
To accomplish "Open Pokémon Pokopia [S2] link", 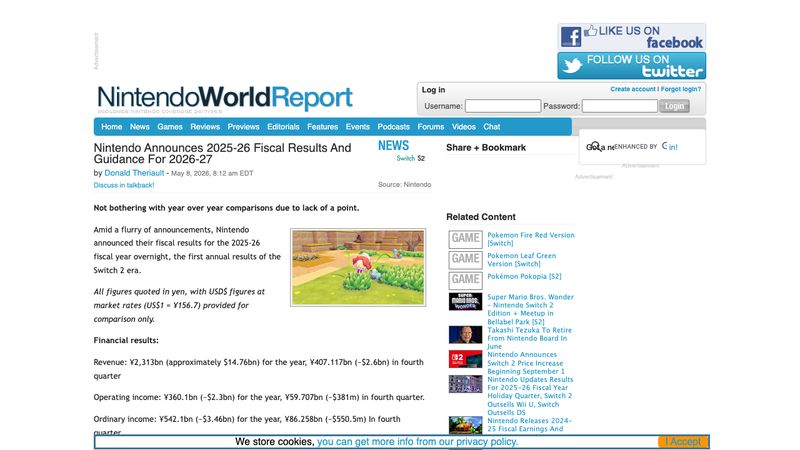I will click(x=524, y=276).
